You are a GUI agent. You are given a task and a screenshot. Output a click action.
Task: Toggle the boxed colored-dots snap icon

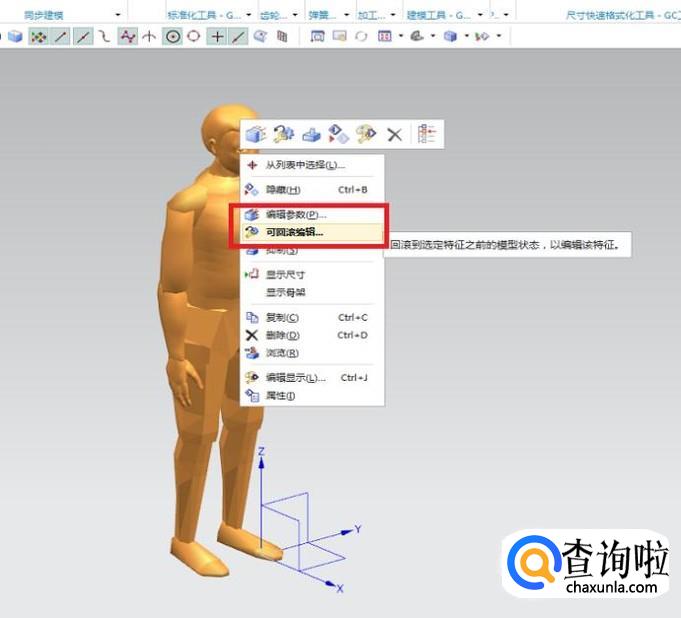tap(39, 36)
